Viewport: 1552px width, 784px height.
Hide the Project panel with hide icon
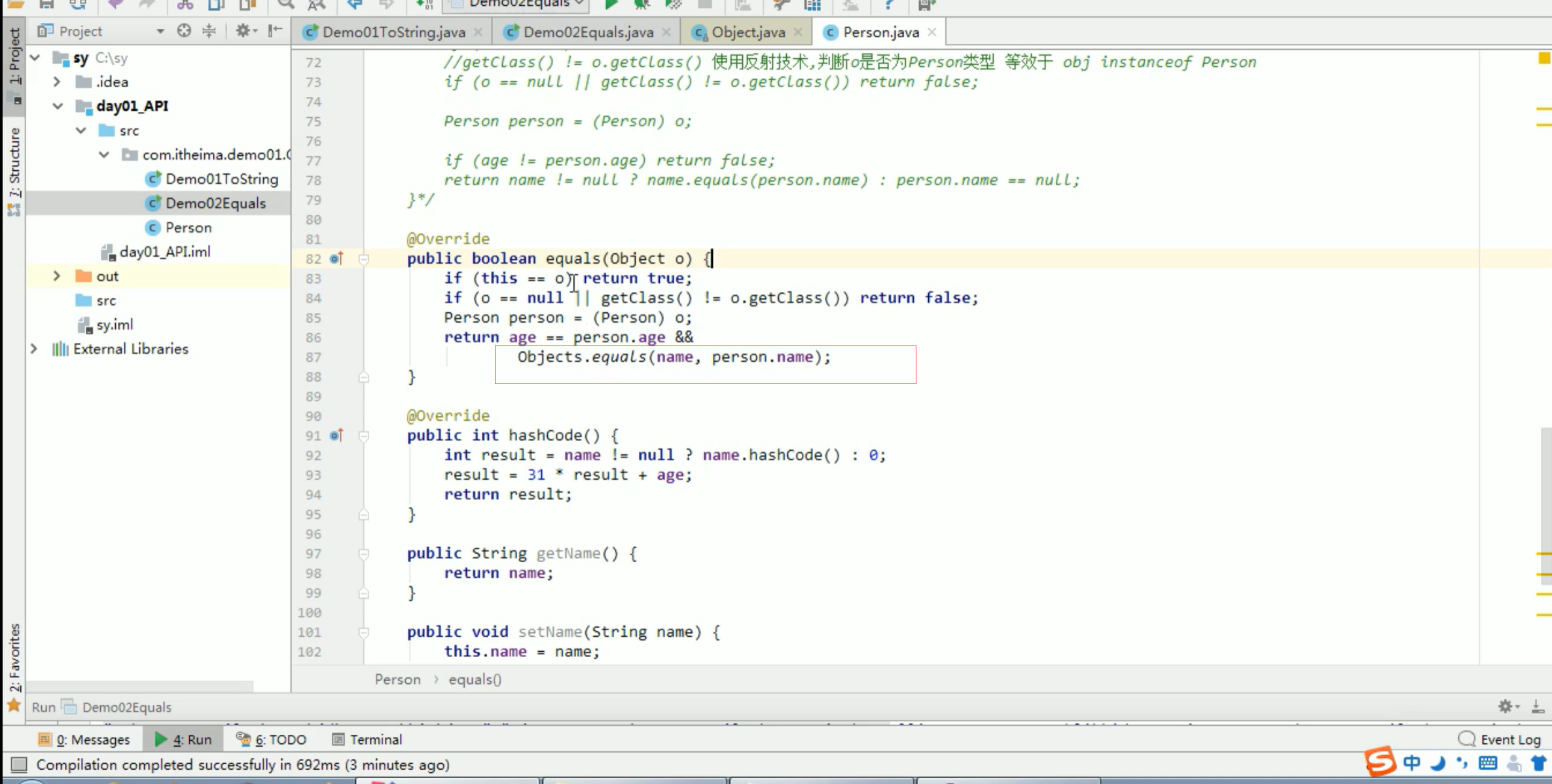[x=276, y=31]
